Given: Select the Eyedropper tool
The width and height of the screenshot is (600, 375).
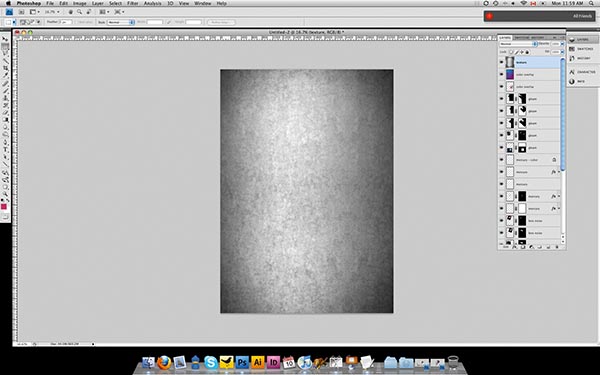Looking at the screenshot, I should [5, 75].
